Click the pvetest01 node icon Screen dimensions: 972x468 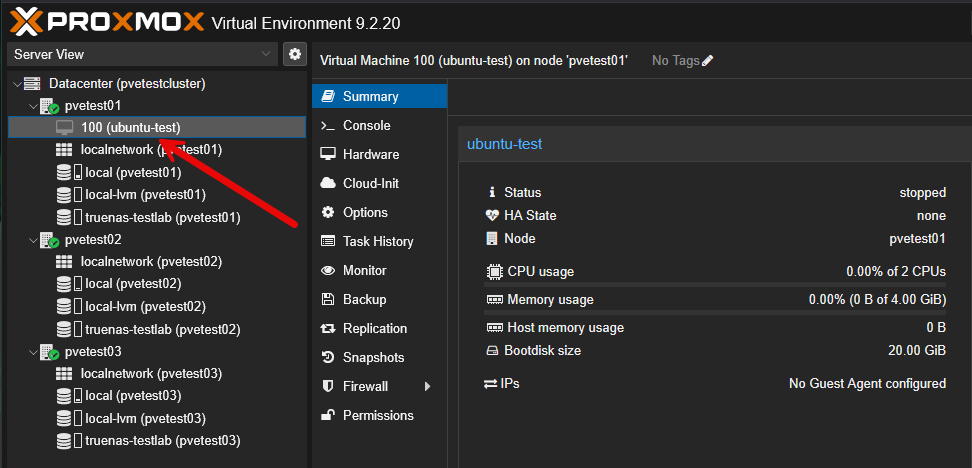pyautogui.click(x=49, y=106)
